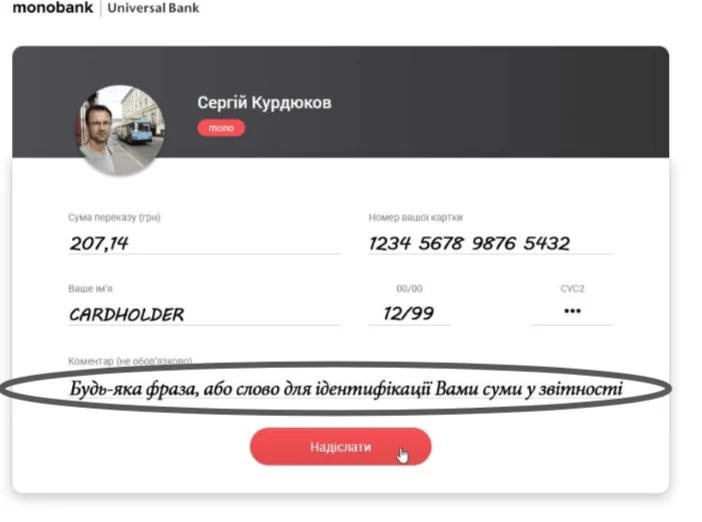Focus the transfer amount field showing 207,14

coord(204,243)
